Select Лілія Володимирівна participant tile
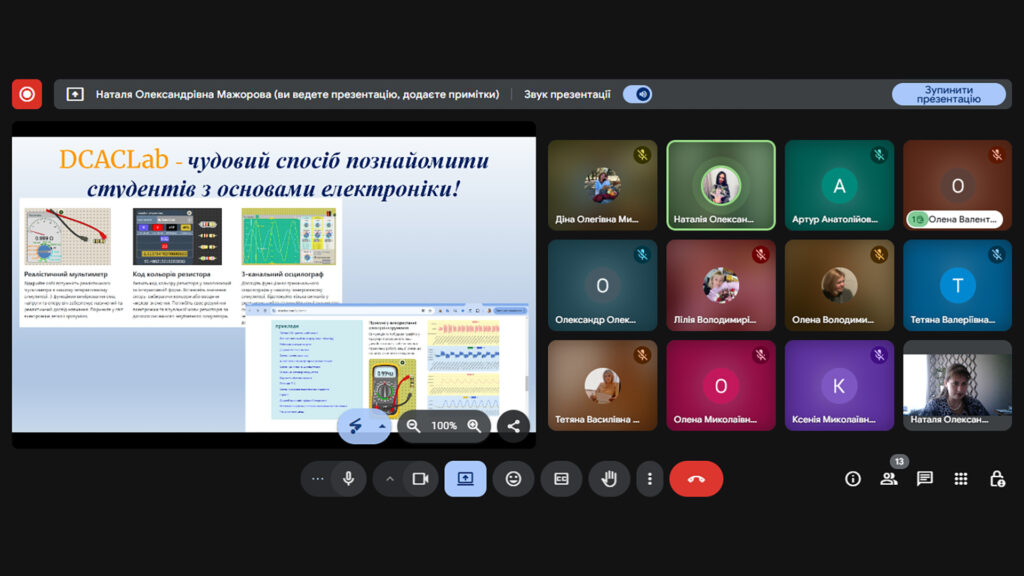This screenshot has height=576, width=1024. point(721,285)
